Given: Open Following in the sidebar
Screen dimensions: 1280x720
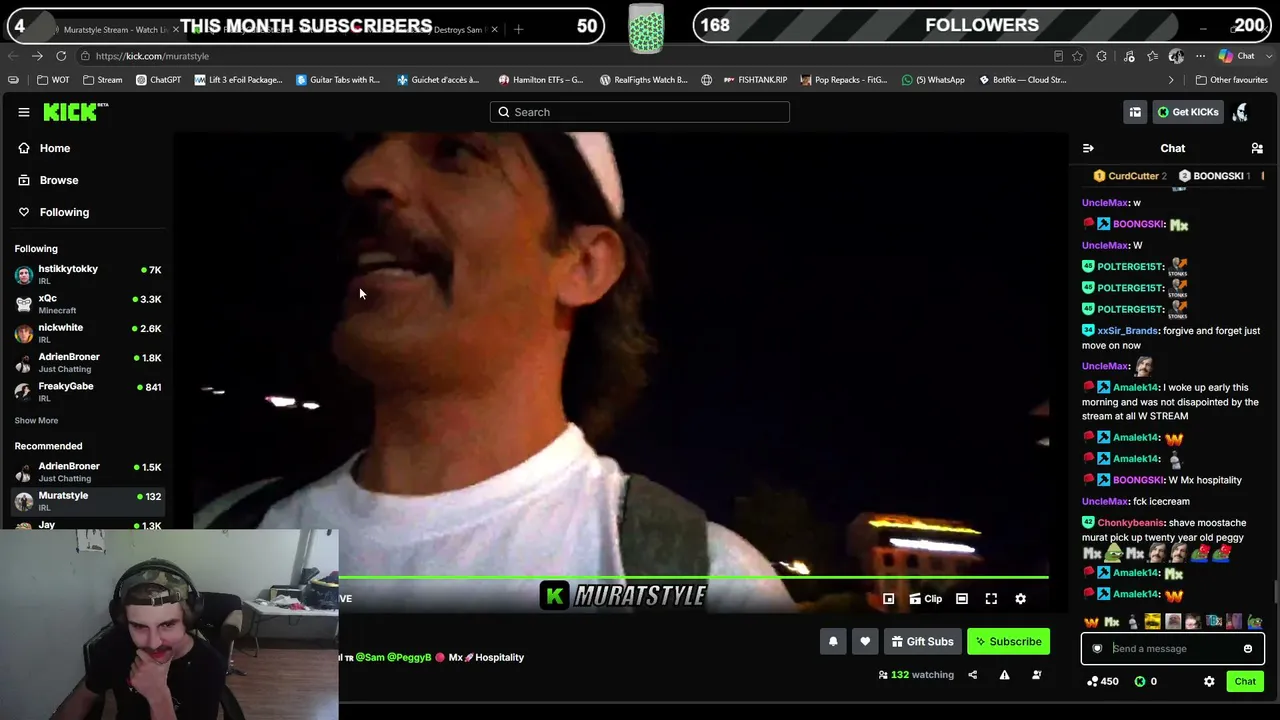Looking at the screenshot, I should click(64, 212).
